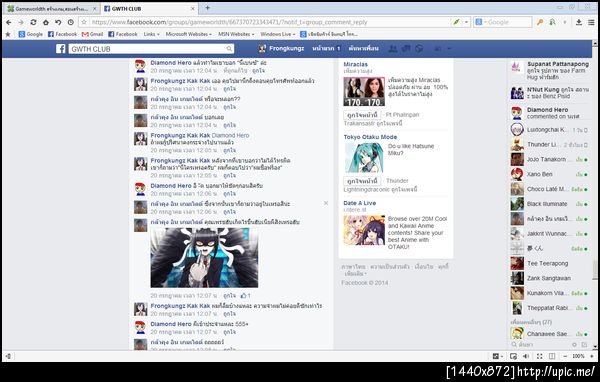Open Facebook friend requests icon
Image resolution: width=600 pixels, height=382 pixels.
pyautogui.click(x=393, y=49)
